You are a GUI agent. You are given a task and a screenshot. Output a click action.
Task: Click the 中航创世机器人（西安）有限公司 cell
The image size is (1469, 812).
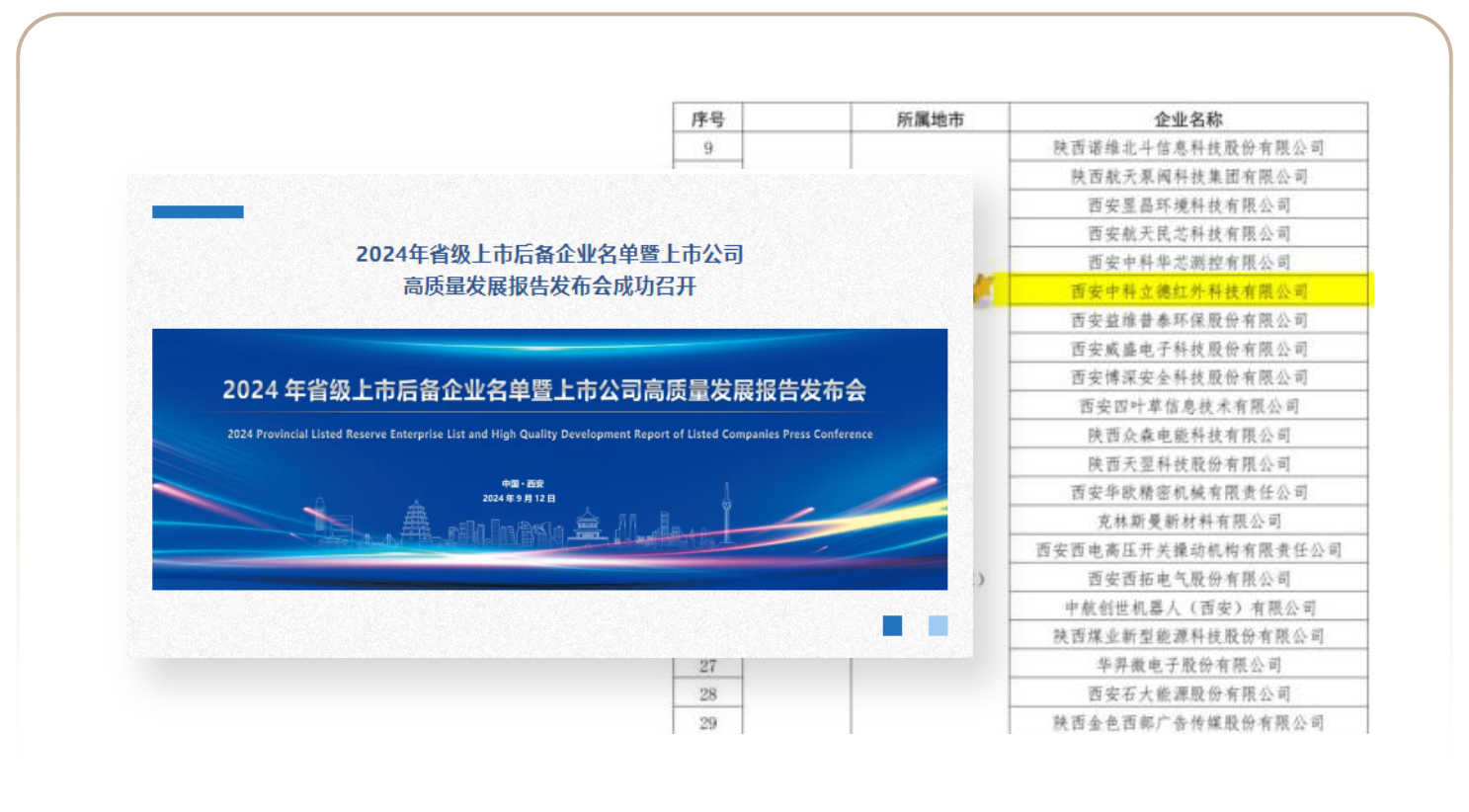click(1188, 608)
